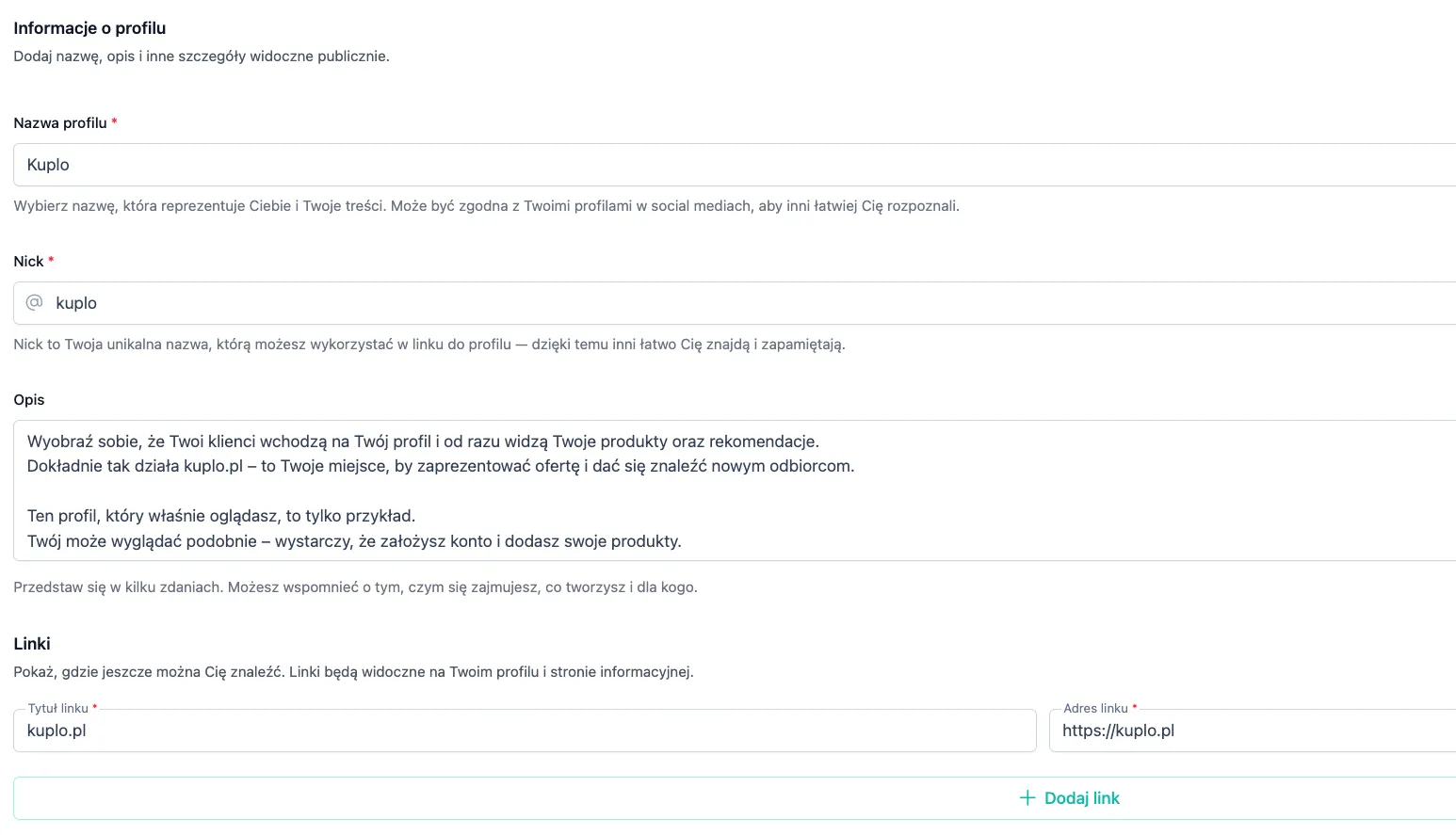Click the hint text starting "Nick to Twoja"
This screenshot has width=1456, height=835.
(x=429, y=345)
